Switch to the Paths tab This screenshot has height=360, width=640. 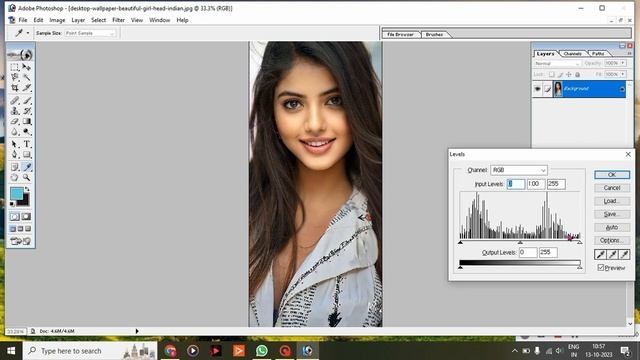598,53
